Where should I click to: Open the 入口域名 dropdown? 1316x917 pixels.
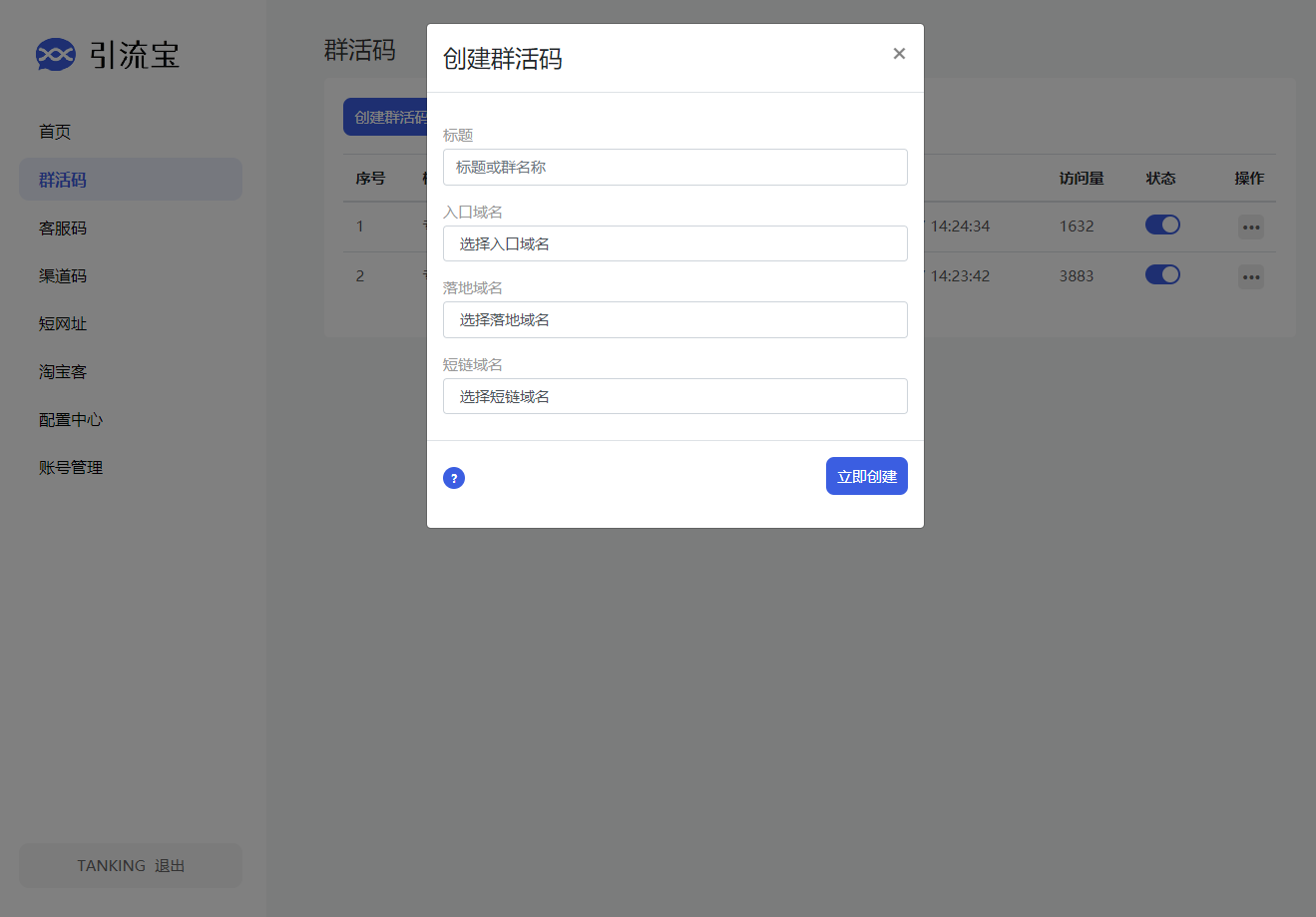pyautogui.click(x=674, y=243)
